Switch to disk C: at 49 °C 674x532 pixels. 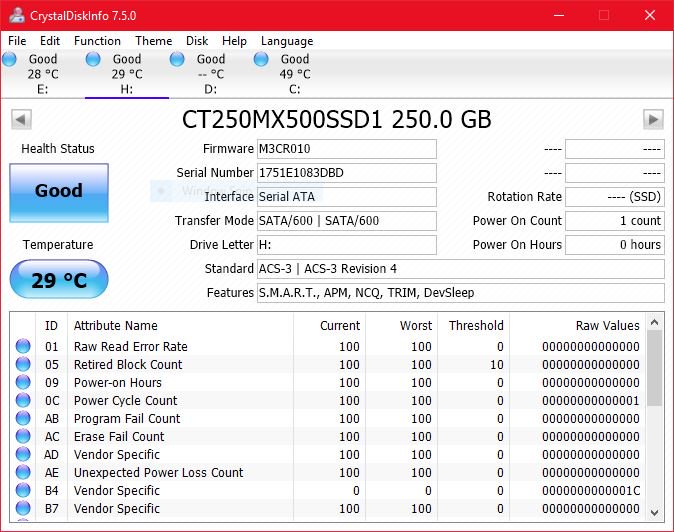click(294, 74)
